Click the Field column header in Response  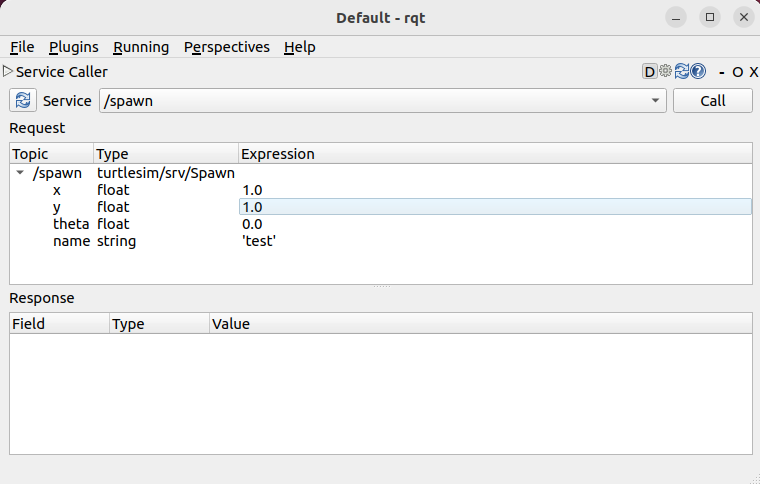point(60,324)
